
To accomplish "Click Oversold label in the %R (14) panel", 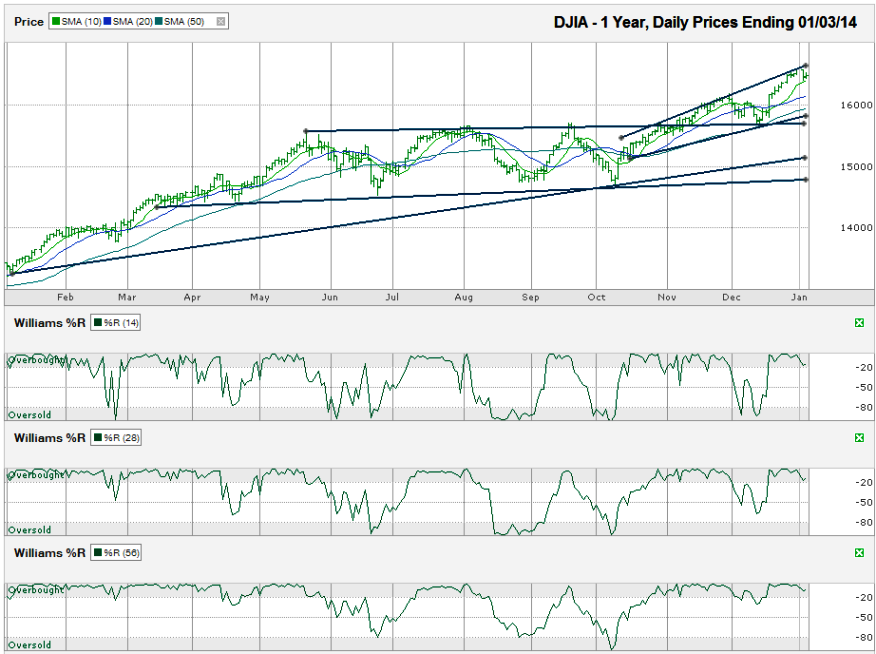I will (x=30, y=415).
